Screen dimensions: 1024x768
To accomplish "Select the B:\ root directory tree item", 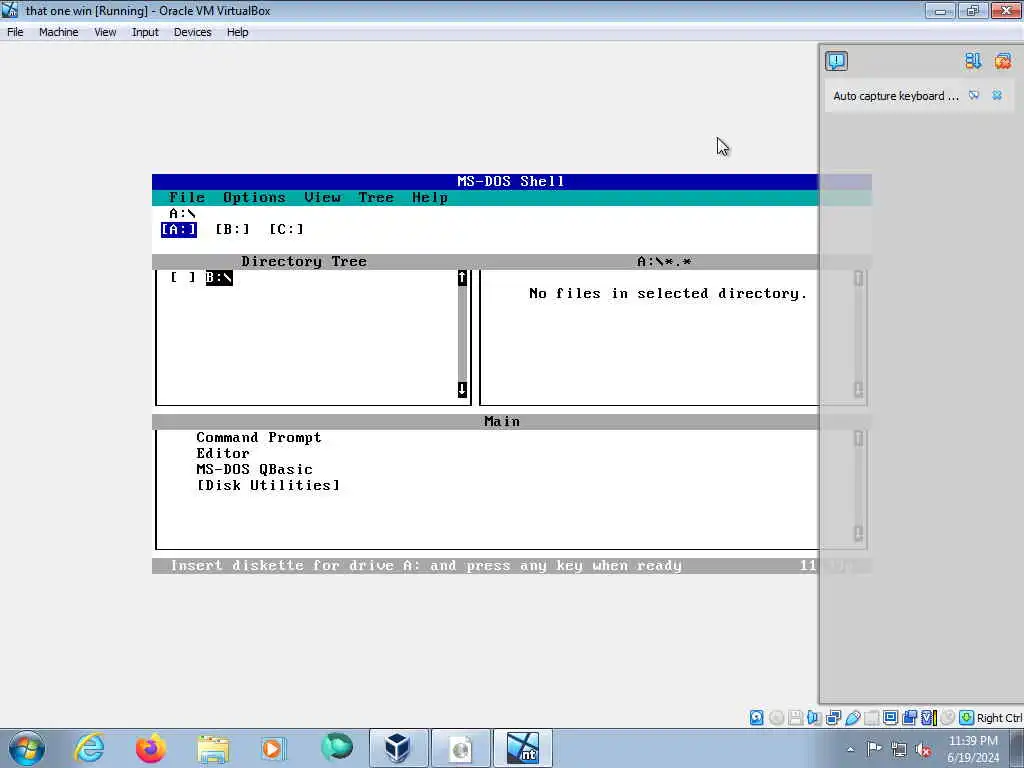I will coord(219,278).
